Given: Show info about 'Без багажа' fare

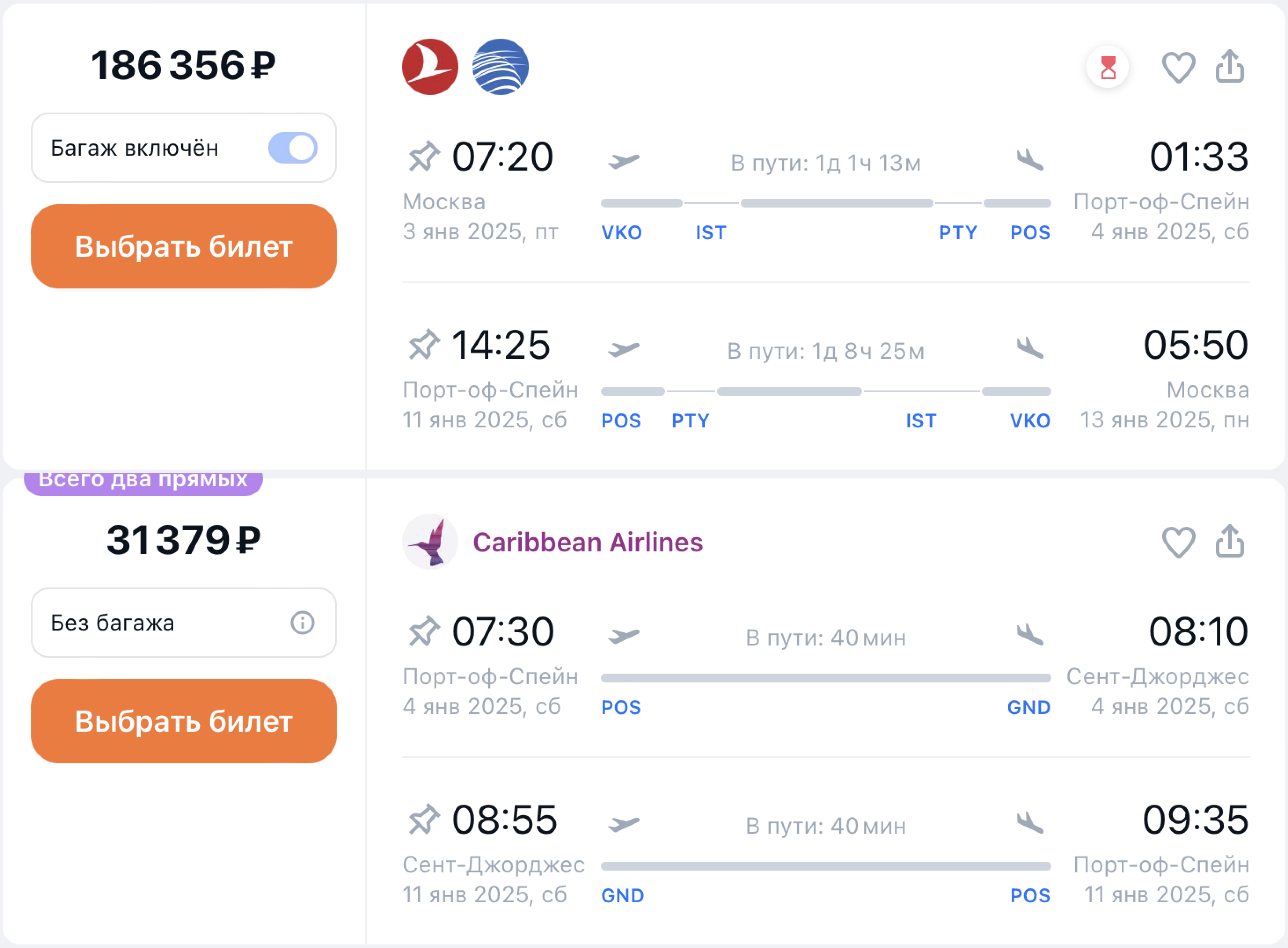Looking at the screenshot, I should (303, 623).
